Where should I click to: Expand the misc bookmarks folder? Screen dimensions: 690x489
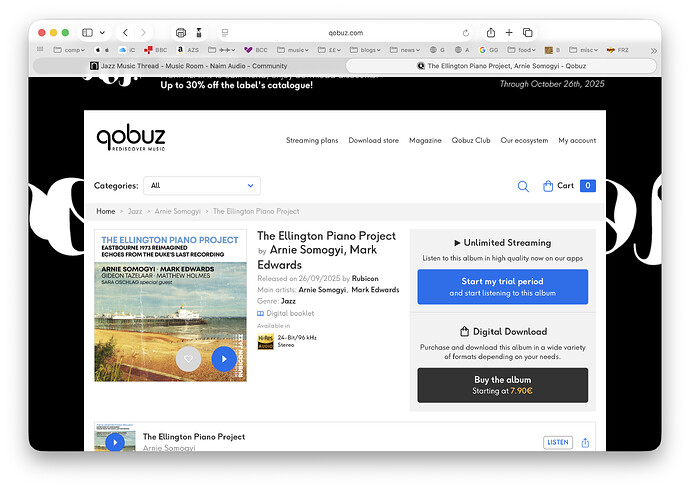point(584,50)
